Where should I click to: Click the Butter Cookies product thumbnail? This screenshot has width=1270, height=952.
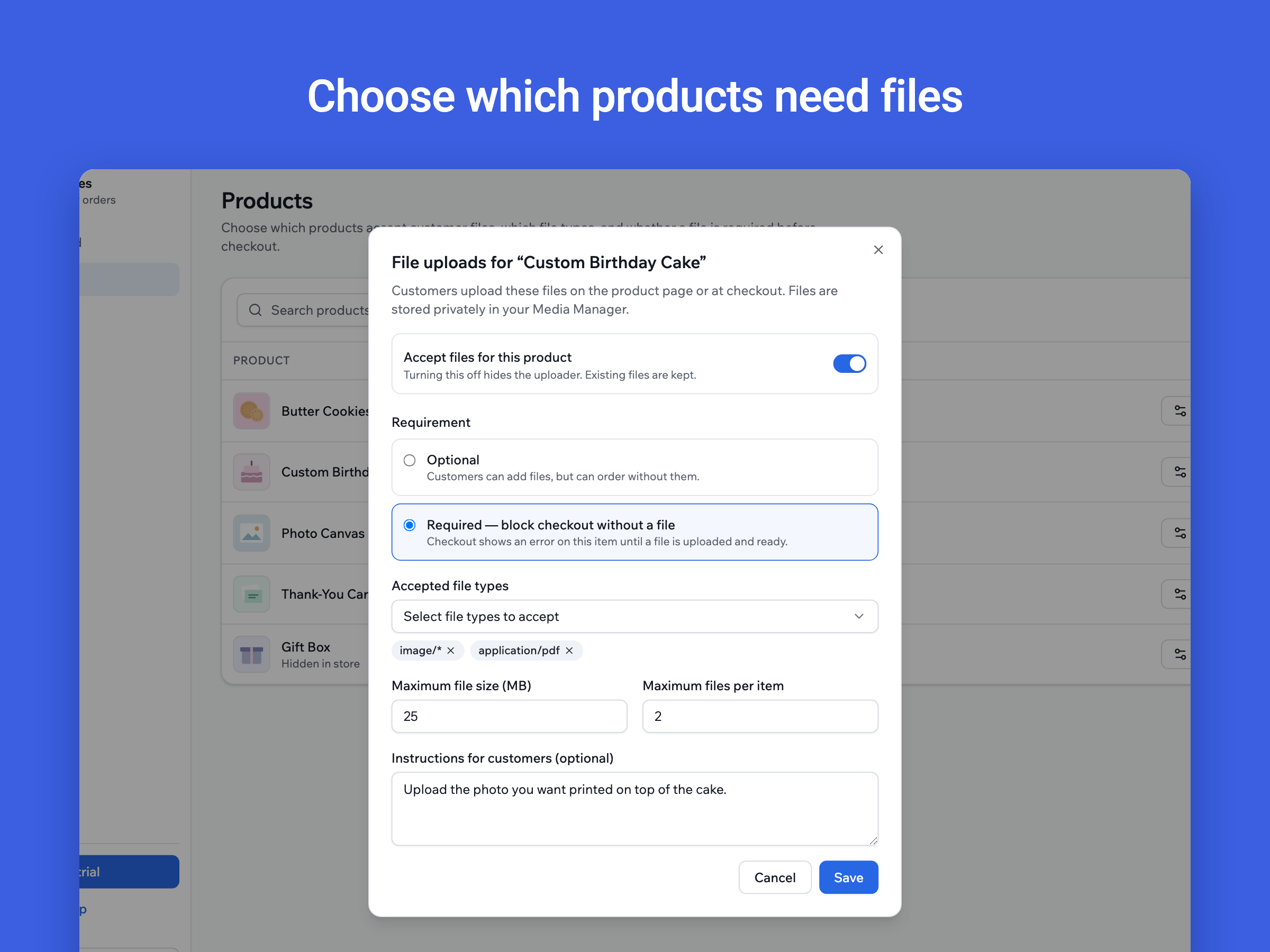pyautogui.click(x=251, y=411)
